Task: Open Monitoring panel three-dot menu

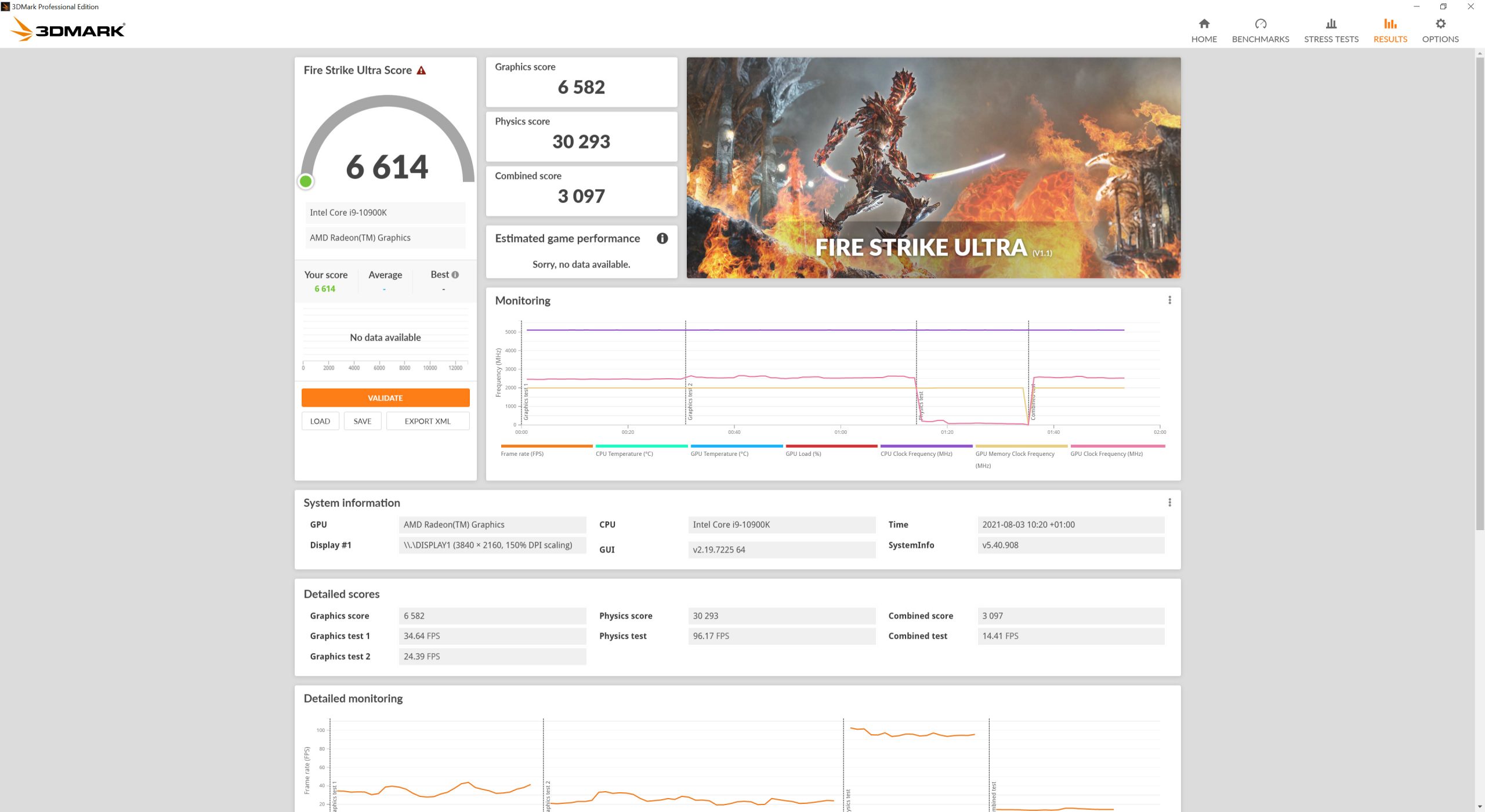Action: [1169, 300]
